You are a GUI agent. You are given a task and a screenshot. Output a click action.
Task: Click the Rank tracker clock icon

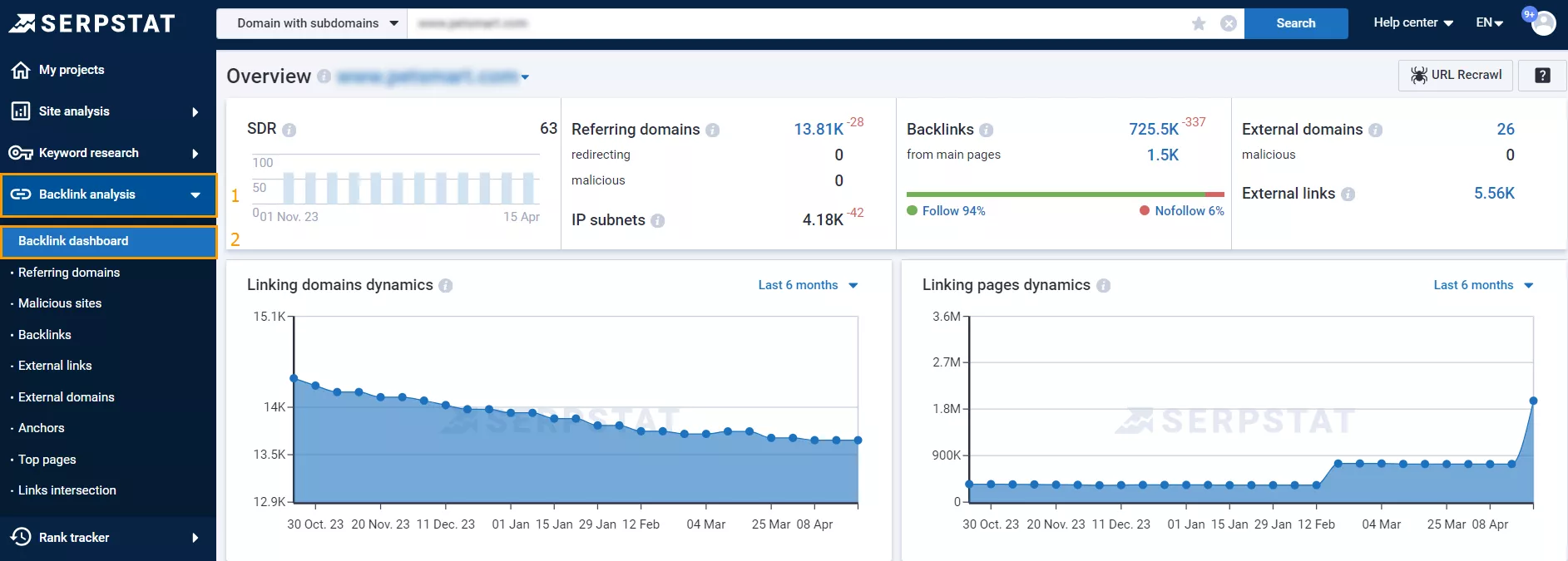point(21,537)
